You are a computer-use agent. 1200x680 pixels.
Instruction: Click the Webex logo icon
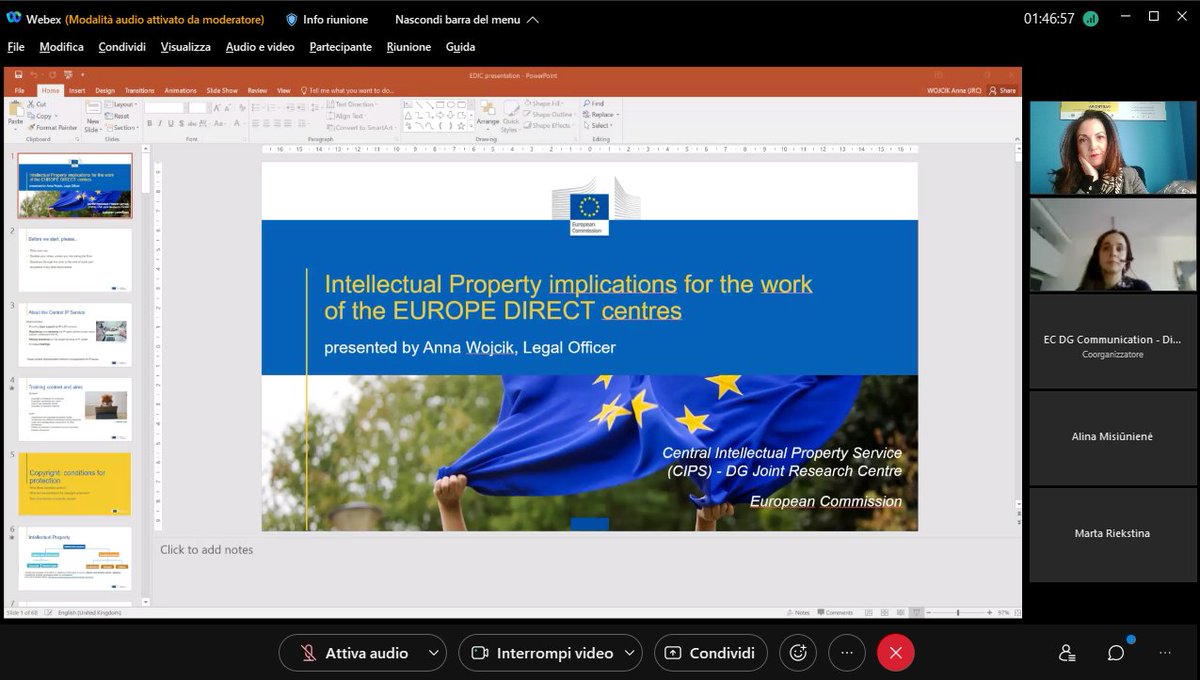15,19
